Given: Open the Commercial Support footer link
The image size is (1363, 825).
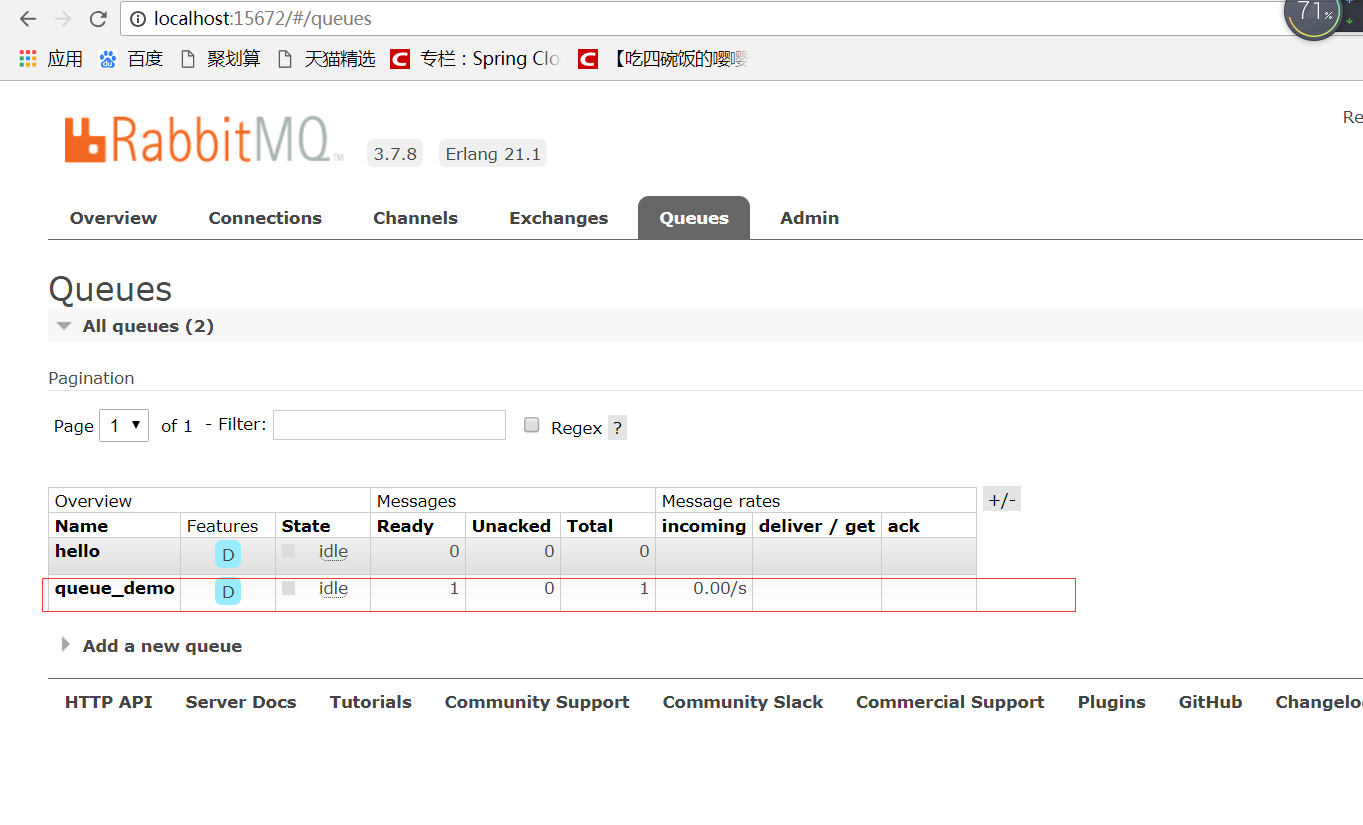Looking at the screenshot, I should point(950,702).
